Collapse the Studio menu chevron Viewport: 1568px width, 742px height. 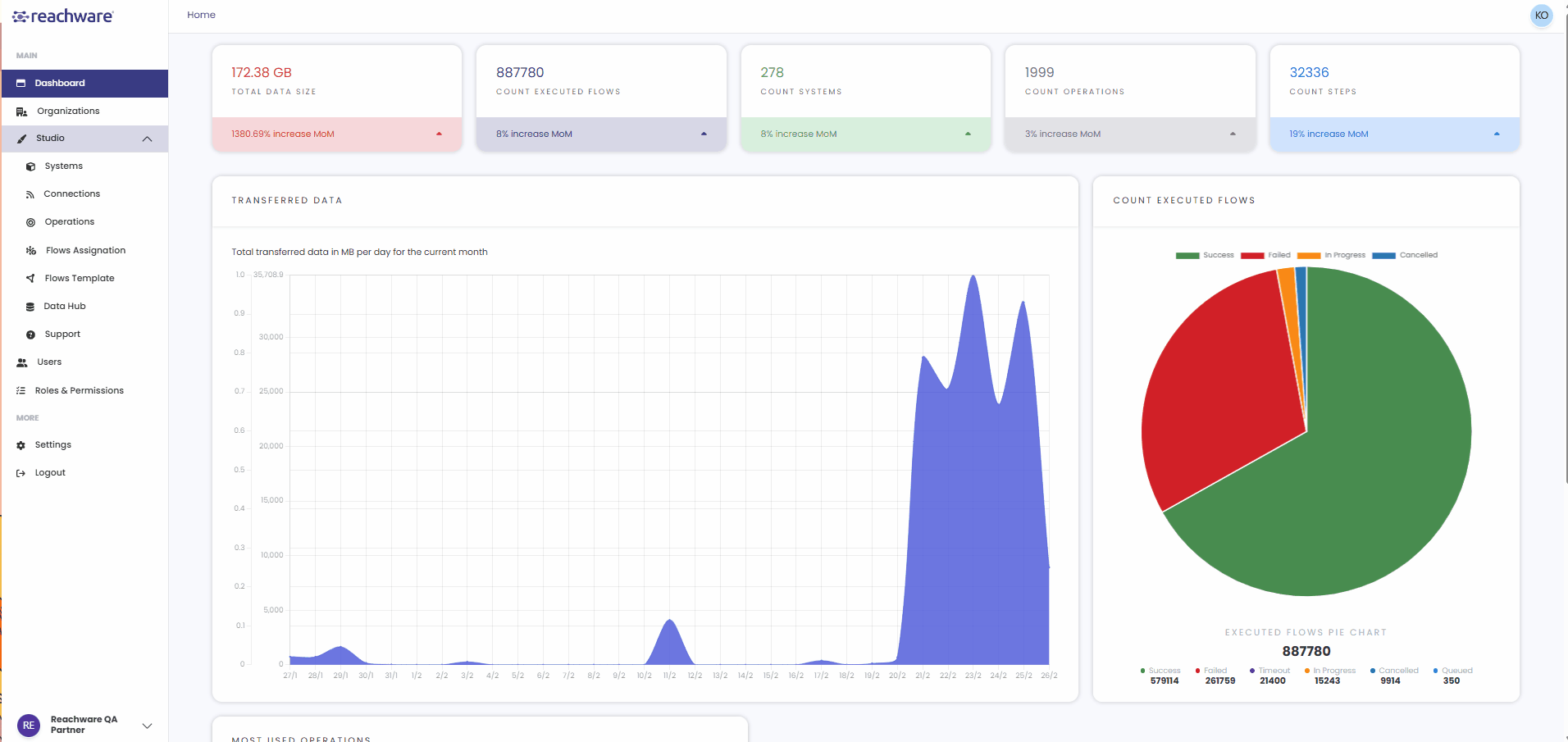[x=148, y=139]
